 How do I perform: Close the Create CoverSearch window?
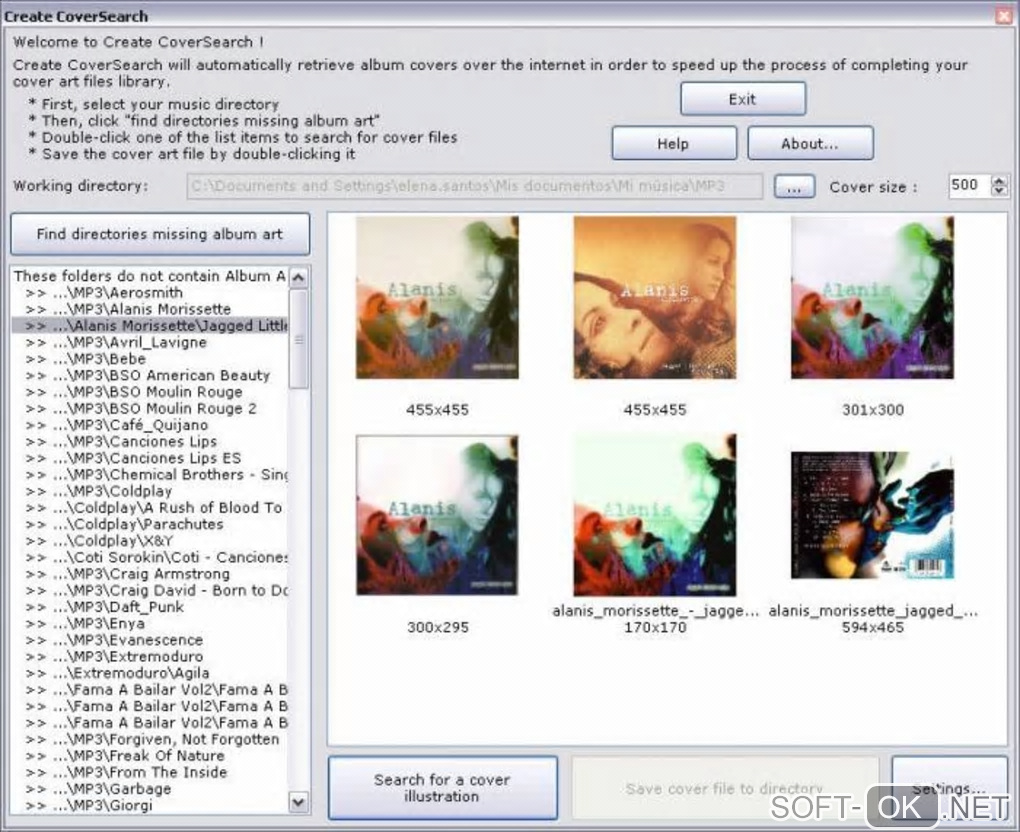point(1004,16)
